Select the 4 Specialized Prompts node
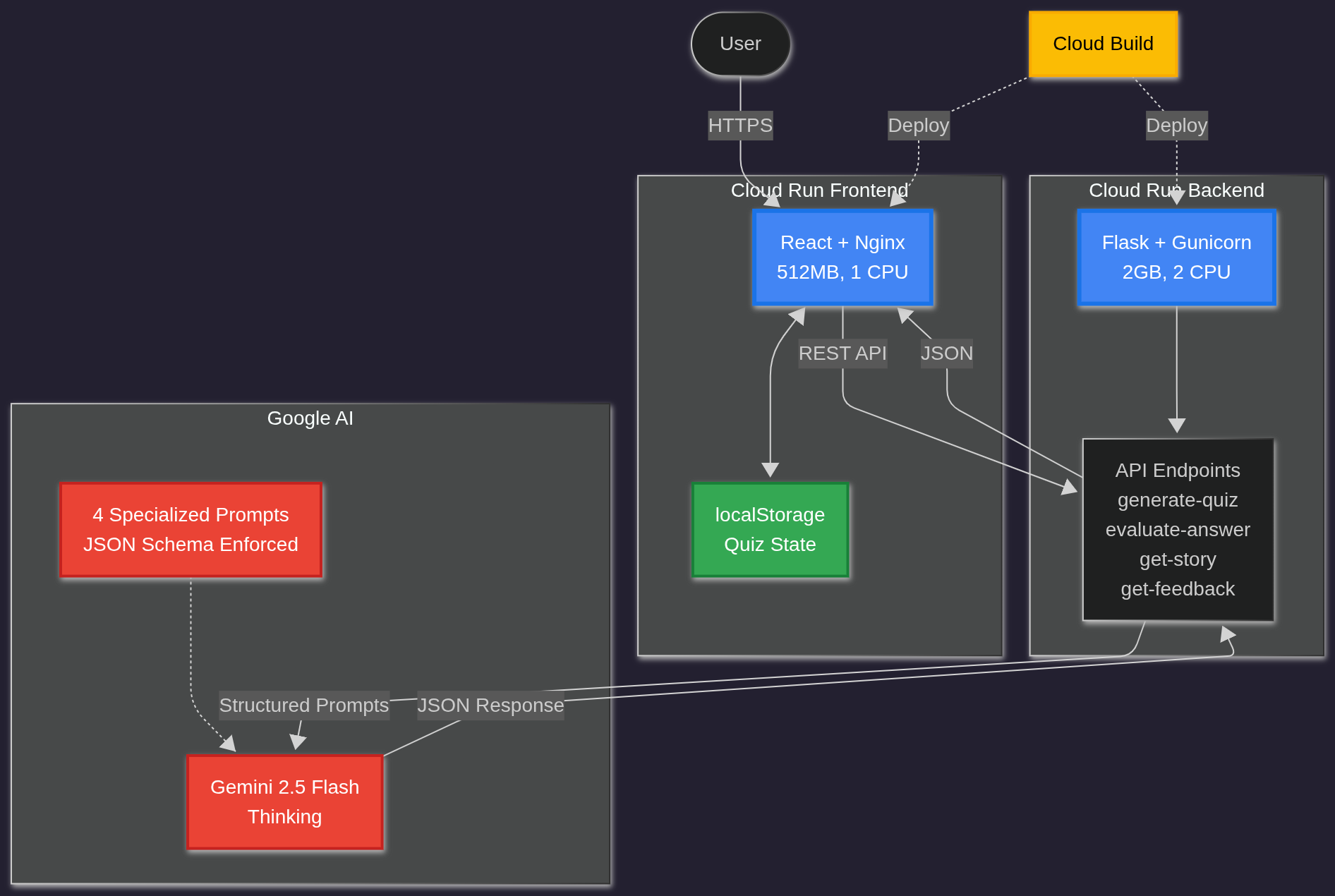Screen dimensions: 1335x896 191,530
